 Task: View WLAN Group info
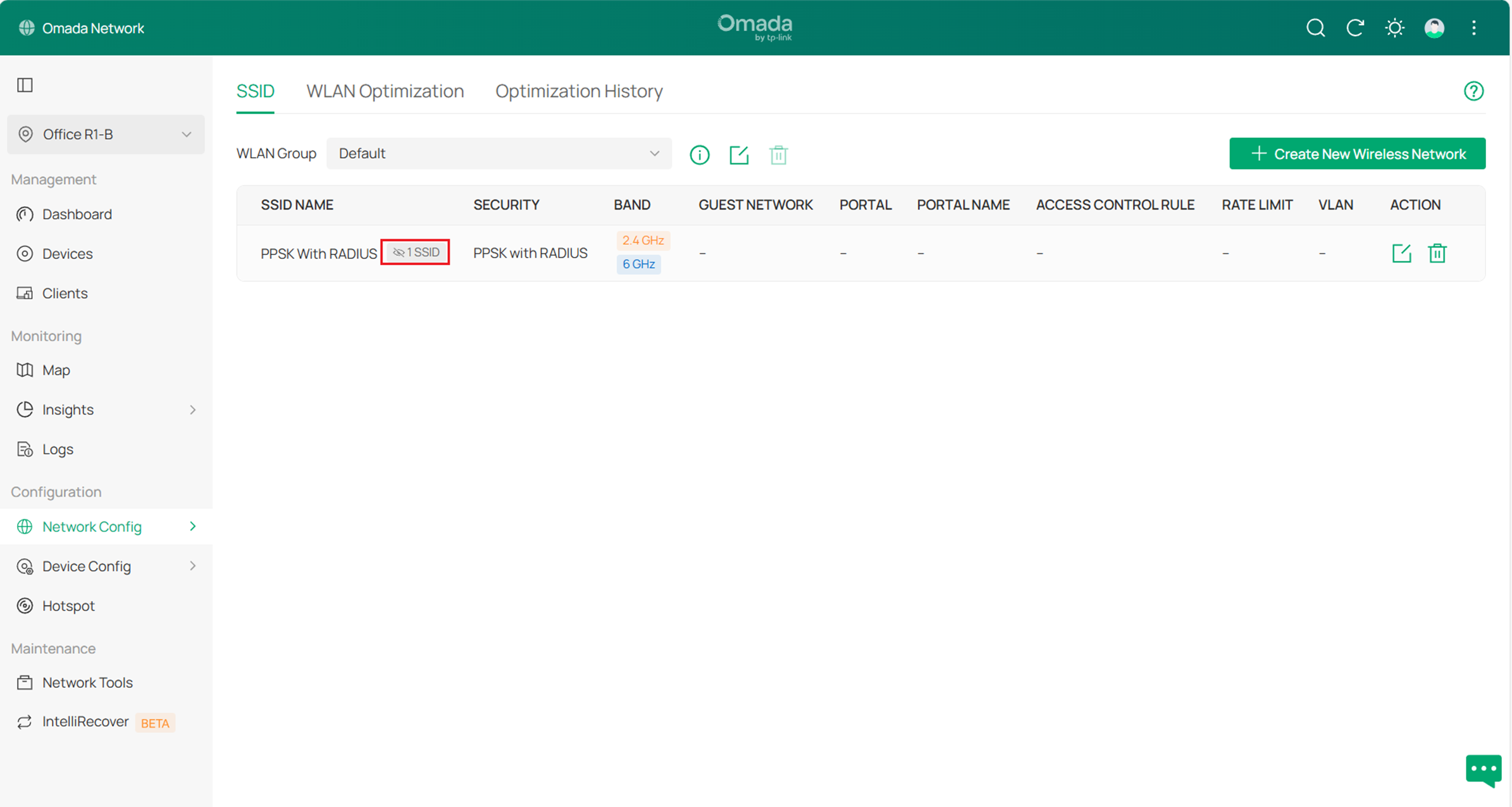click(x=699, y=154)
